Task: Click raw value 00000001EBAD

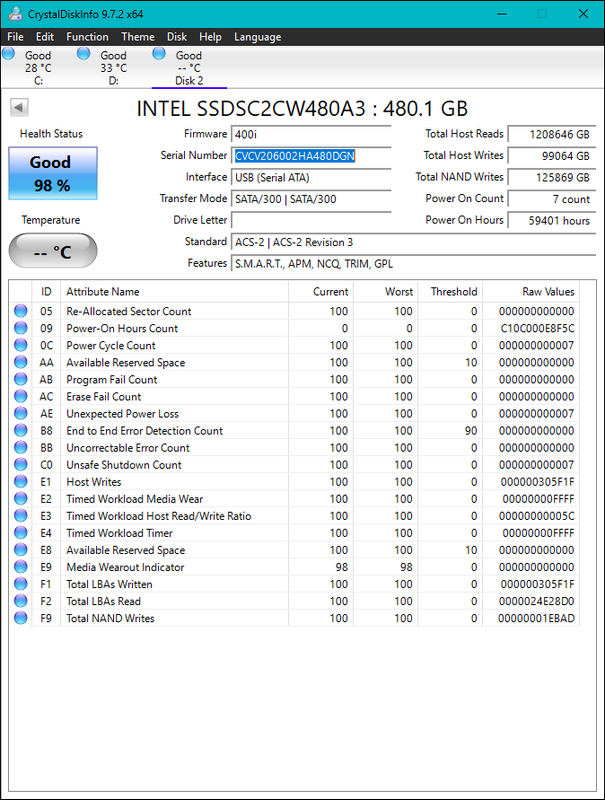Action: coord(536,618)
